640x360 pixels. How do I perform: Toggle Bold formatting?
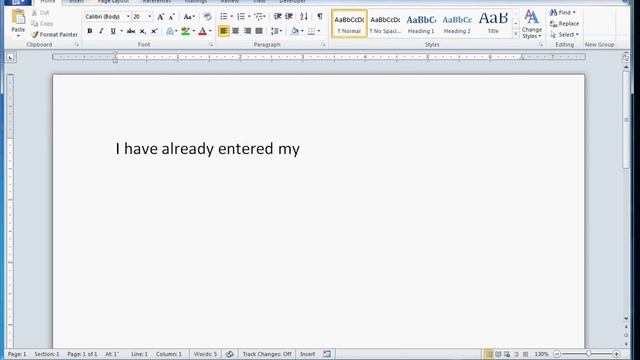tap(90, 31)
